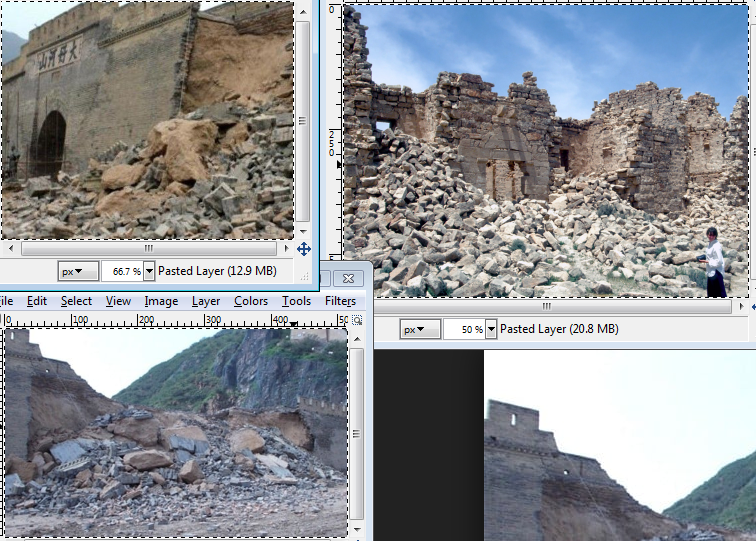Click the resize grip of the 66.7% window
756x541 pixels.
(x=304, y=277)
